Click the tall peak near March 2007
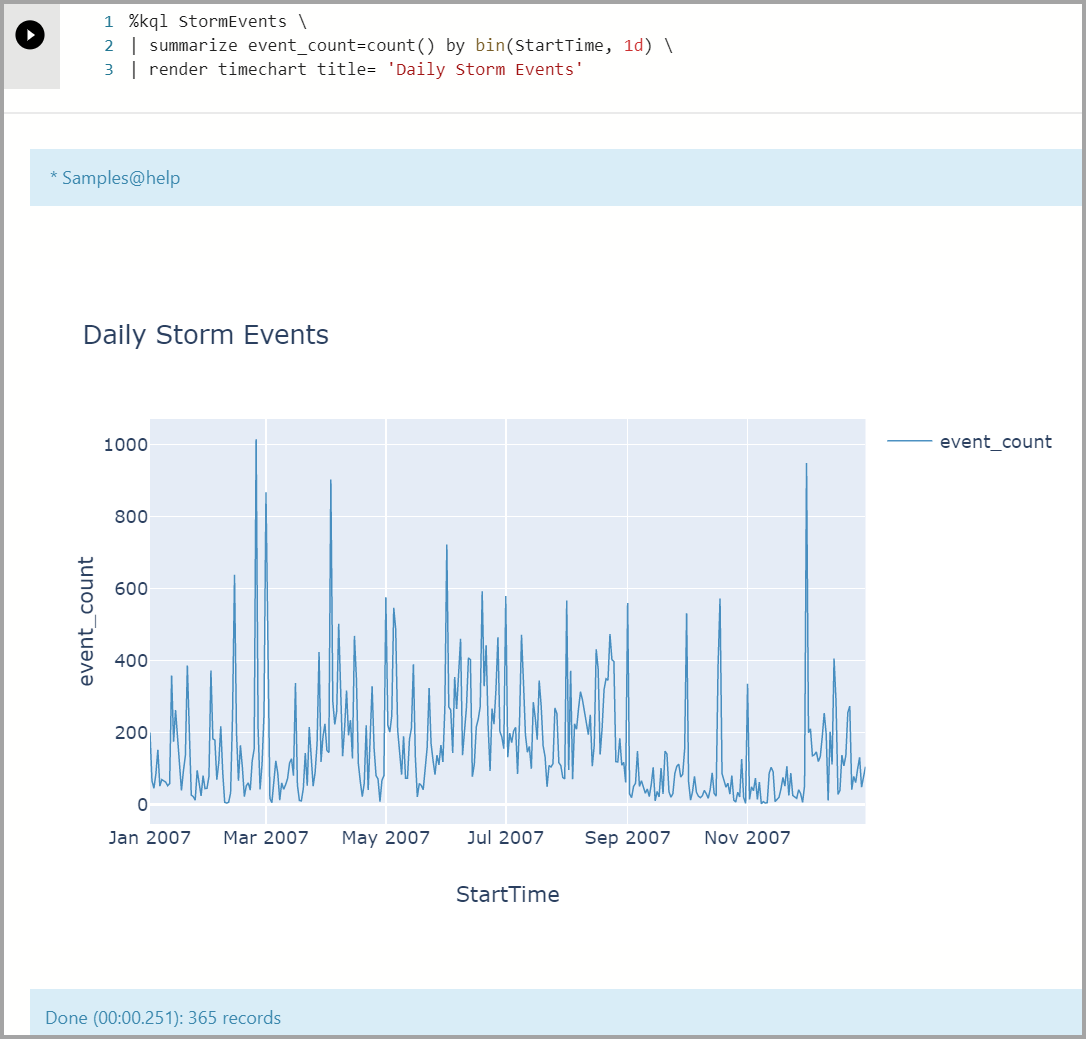Viewport: 1086px width, 1039px height. click(256, 440)
